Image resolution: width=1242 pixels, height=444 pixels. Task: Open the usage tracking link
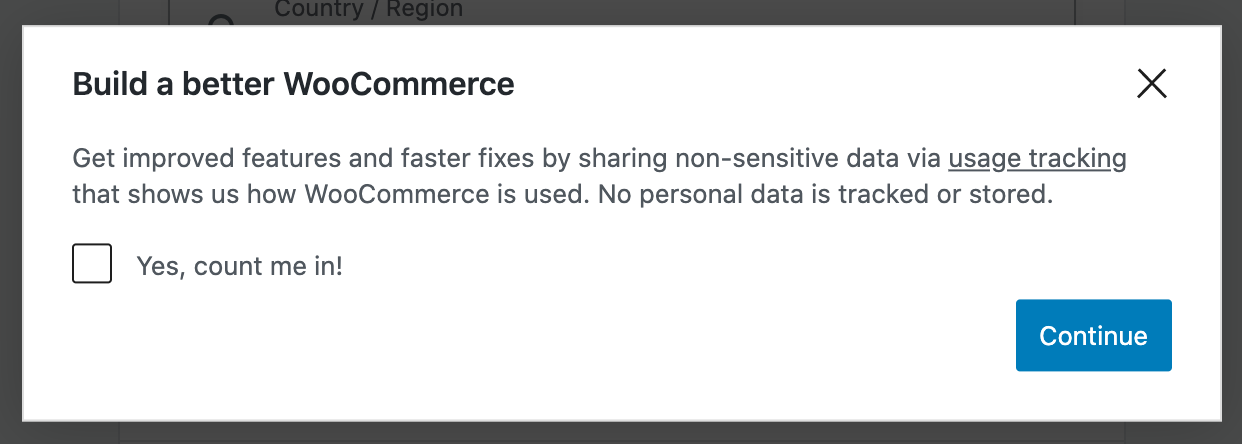tap(1037, 158)
